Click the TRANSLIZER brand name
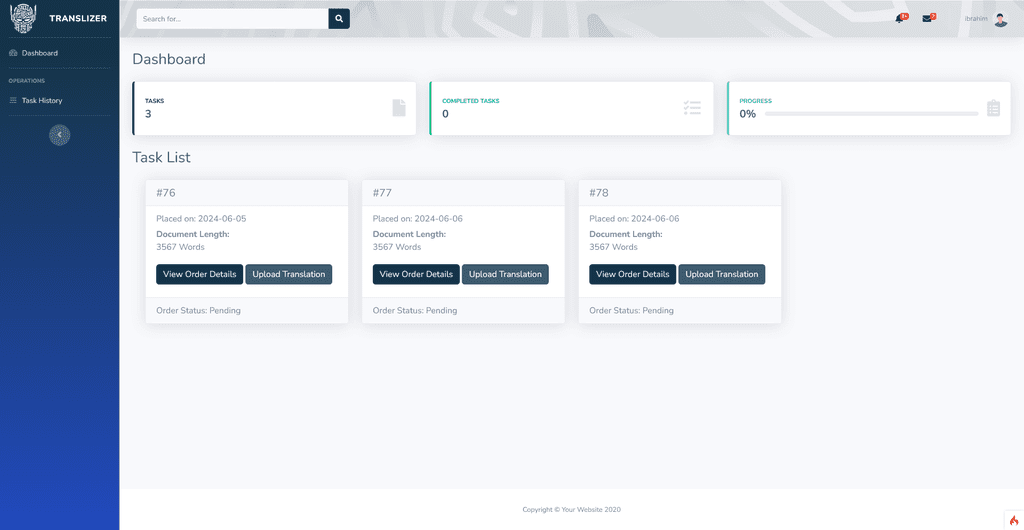1024x530 pixels. point(78,18)
